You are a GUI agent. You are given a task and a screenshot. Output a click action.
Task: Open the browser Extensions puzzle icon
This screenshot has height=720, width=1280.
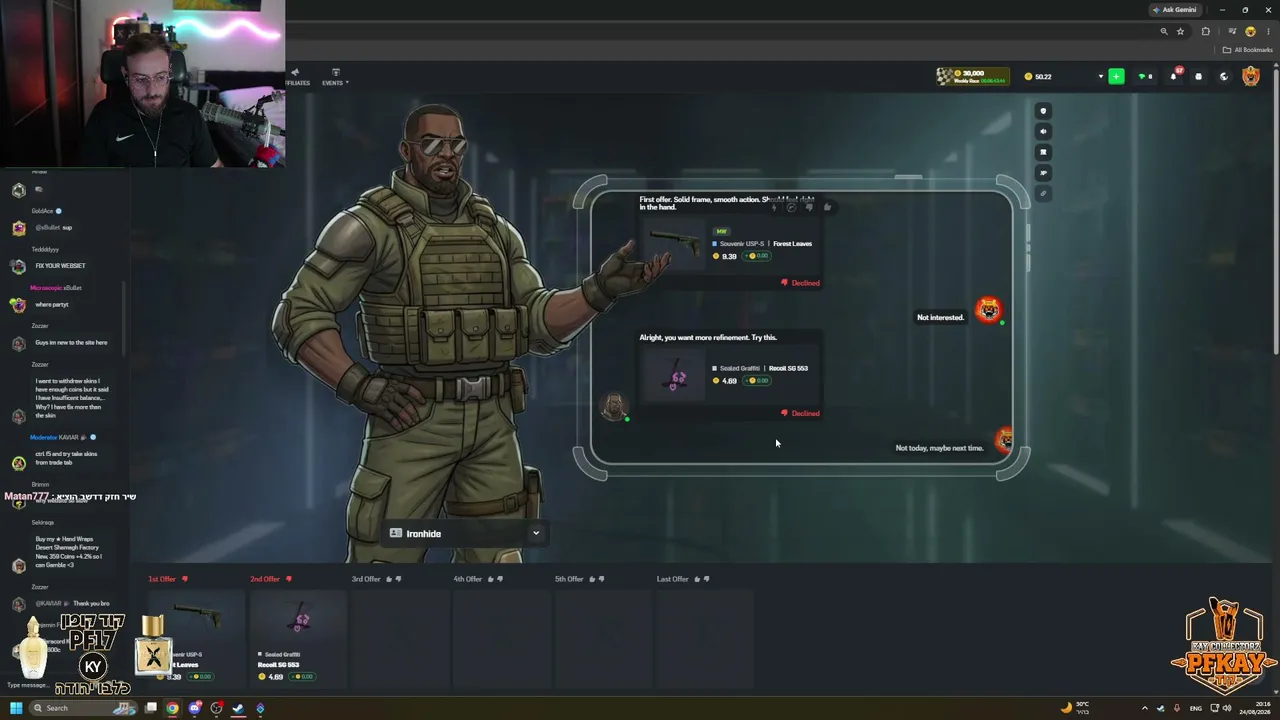(x=1206, y=31)
